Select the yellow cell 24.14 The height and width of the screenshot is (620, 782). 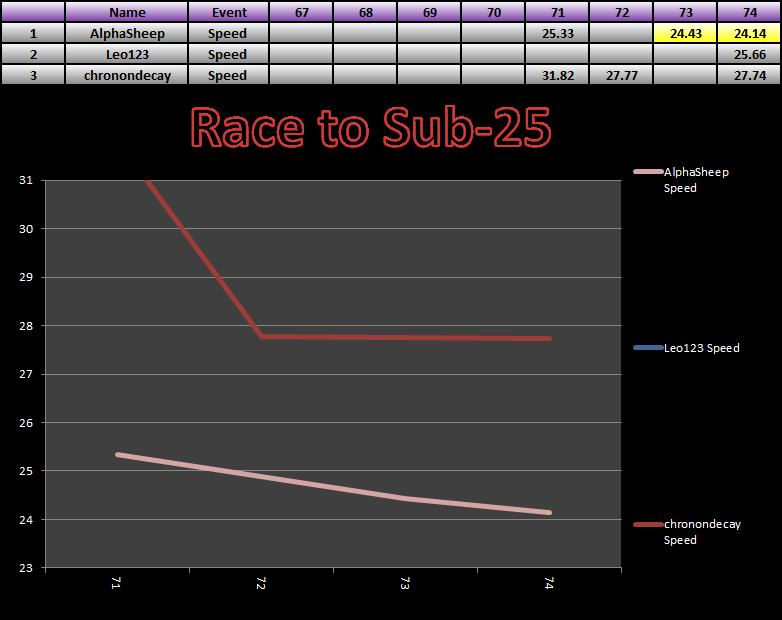749,33
